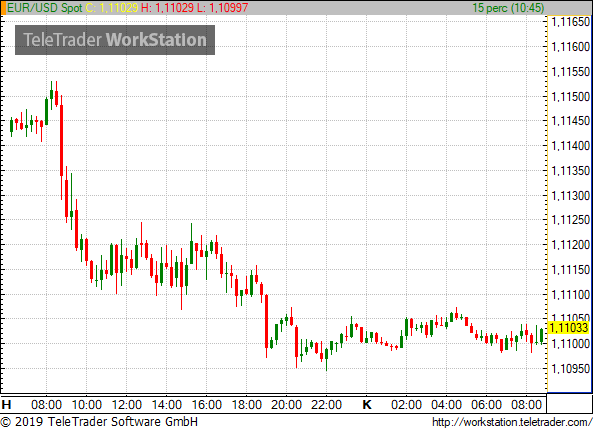Click the EUR/USD Spot title label
Screen dimensions: 593x431
[45, 8]
